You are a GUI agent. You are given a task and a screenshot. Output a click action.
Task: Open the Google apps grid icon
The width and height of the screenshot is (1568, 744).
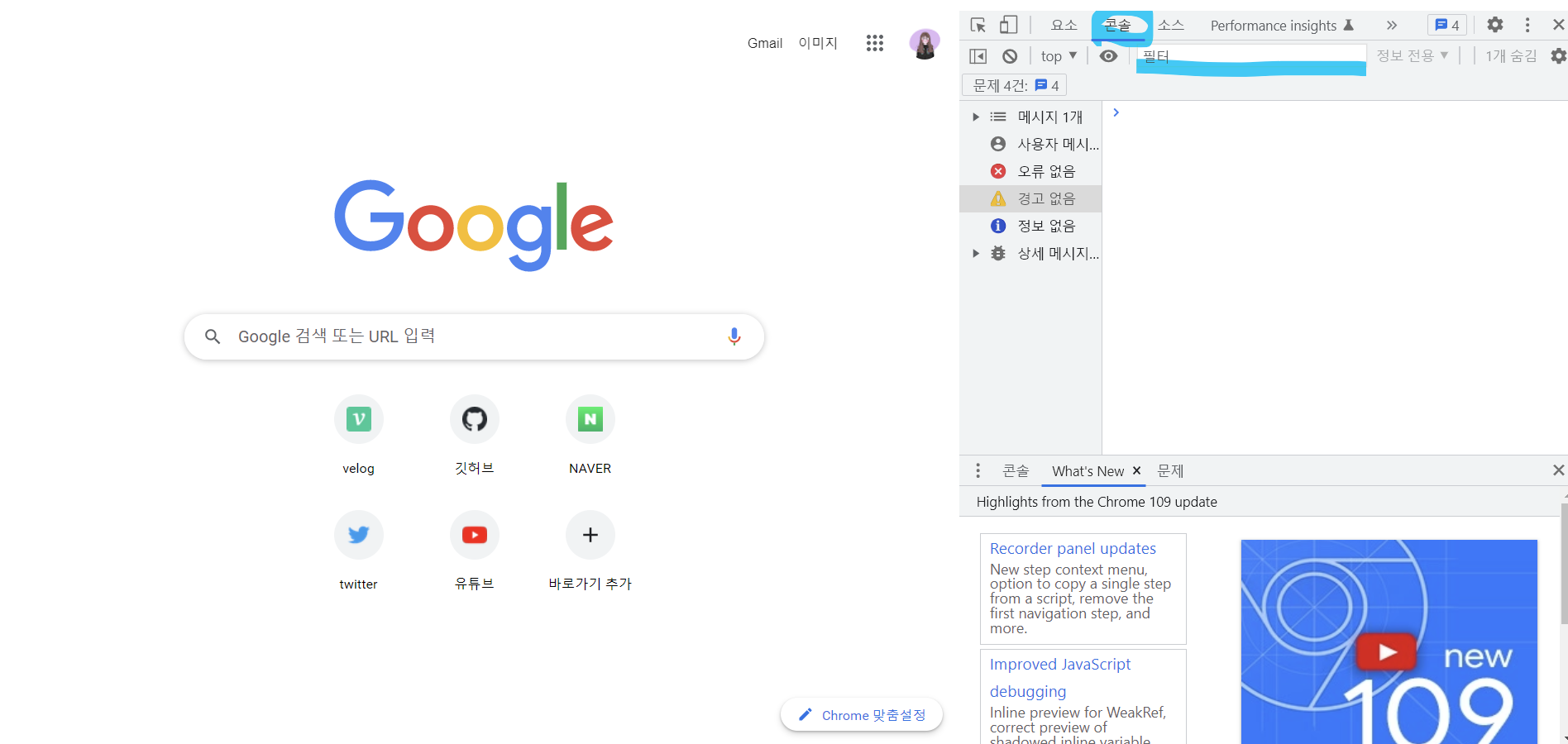tap(874, 43)
